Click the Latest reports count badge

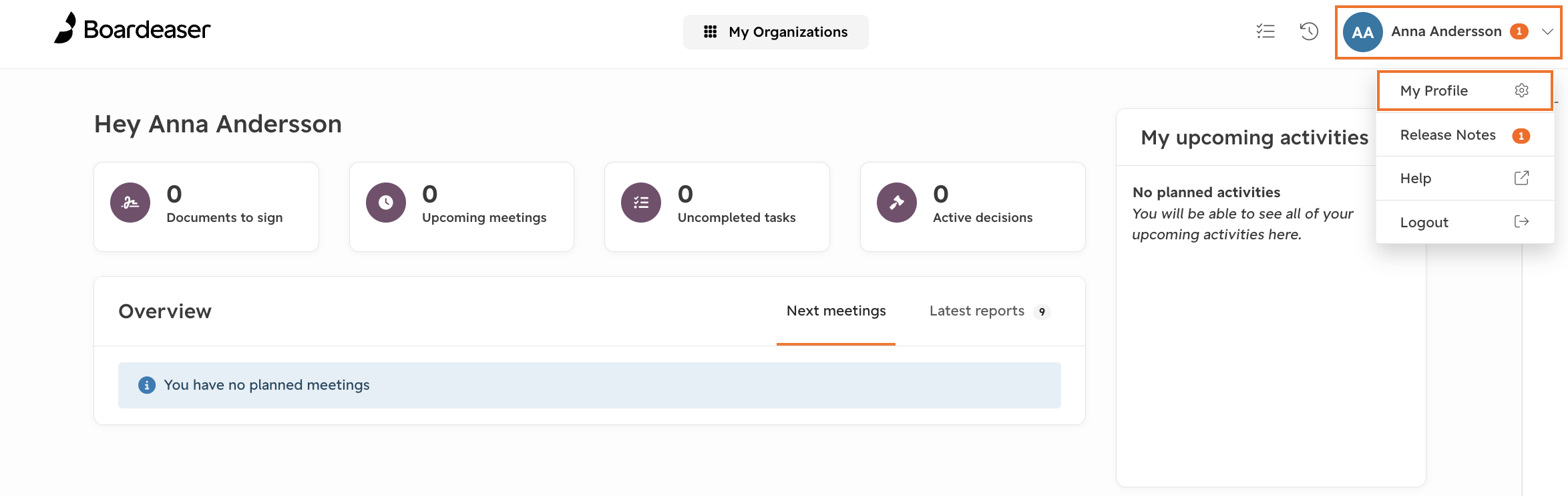click(x=1042, y=312)
